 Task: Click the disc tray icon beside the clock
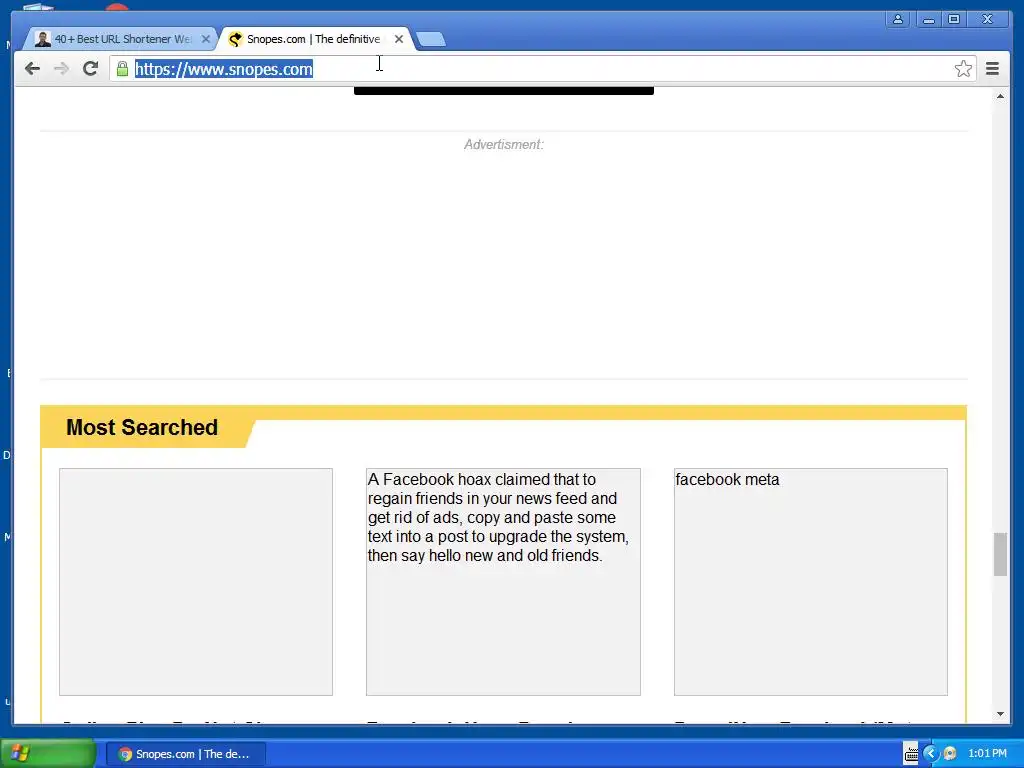tap(950, 754)
